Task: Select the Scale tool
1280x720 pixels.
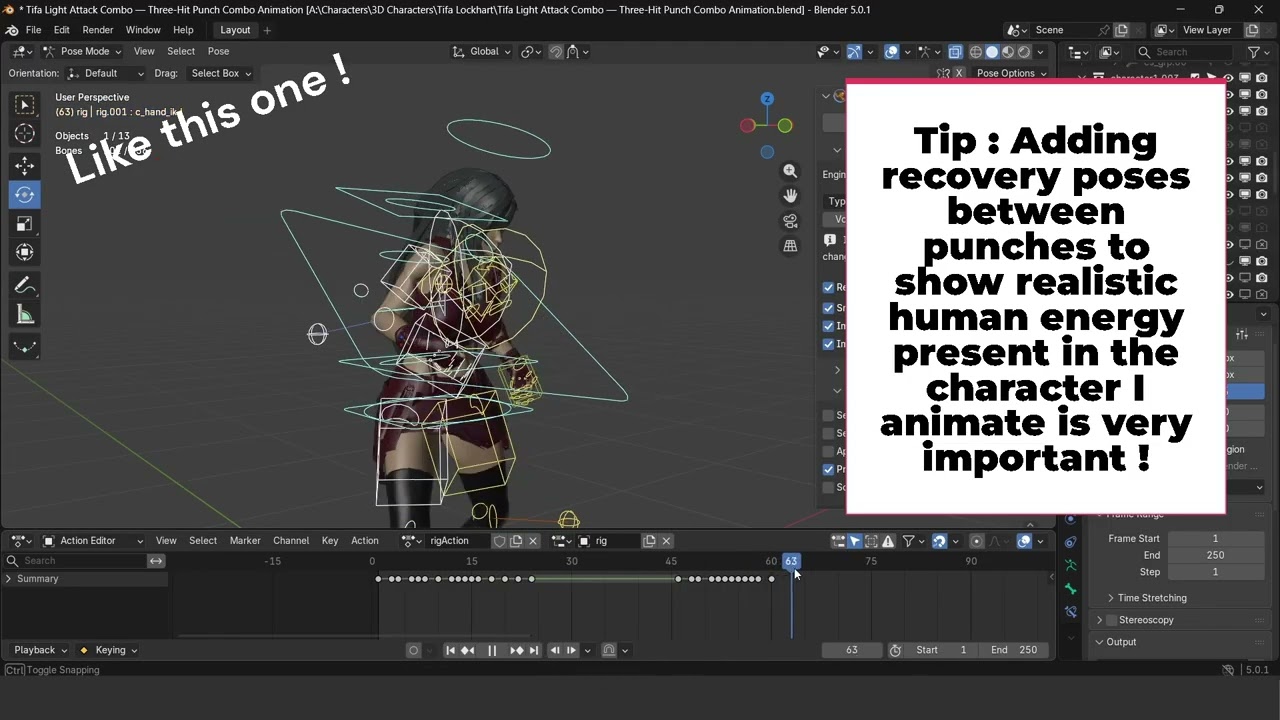Action: pos(25,224)
